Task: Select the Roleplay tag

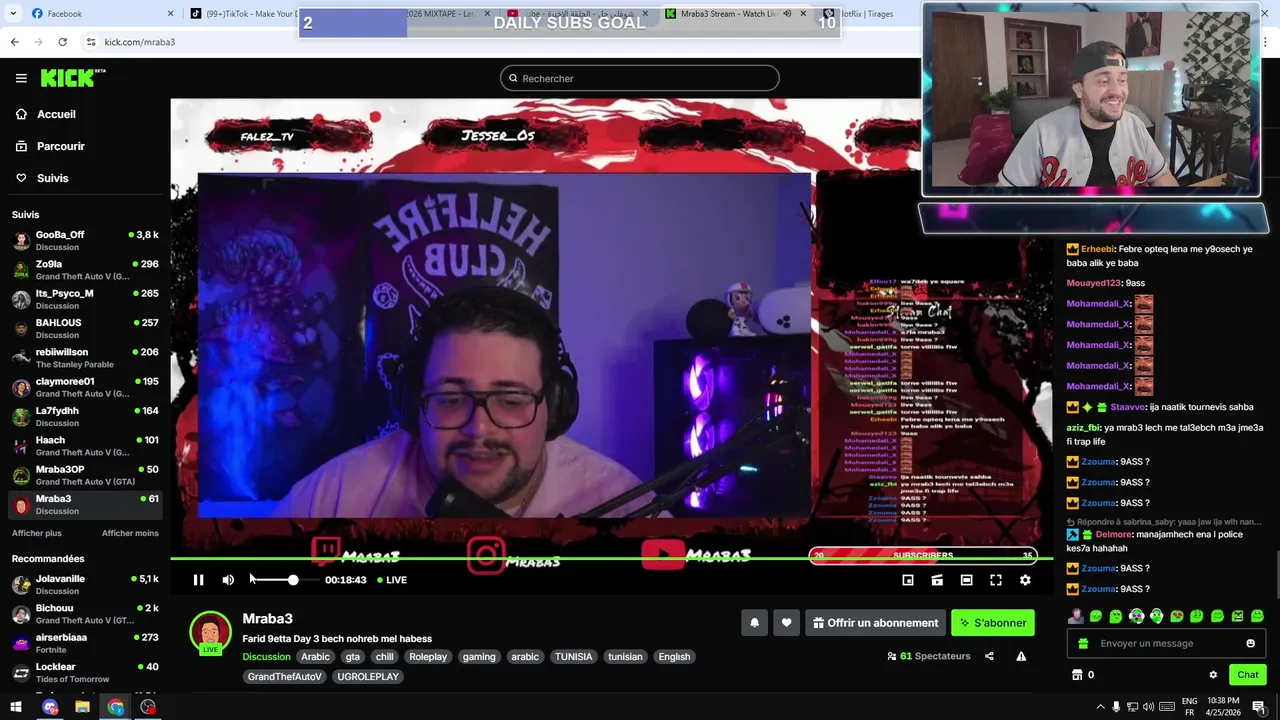Action: click(x=428, y=657)
